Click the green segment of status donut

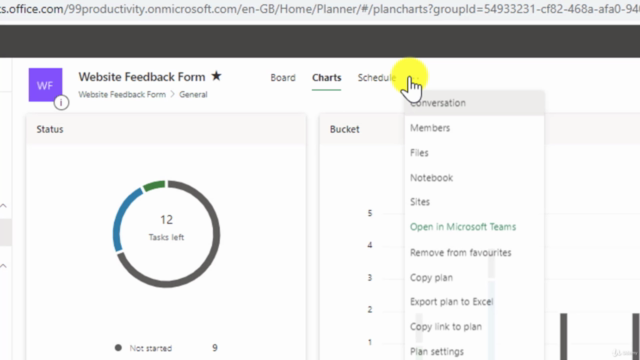(x=154, y=185)
